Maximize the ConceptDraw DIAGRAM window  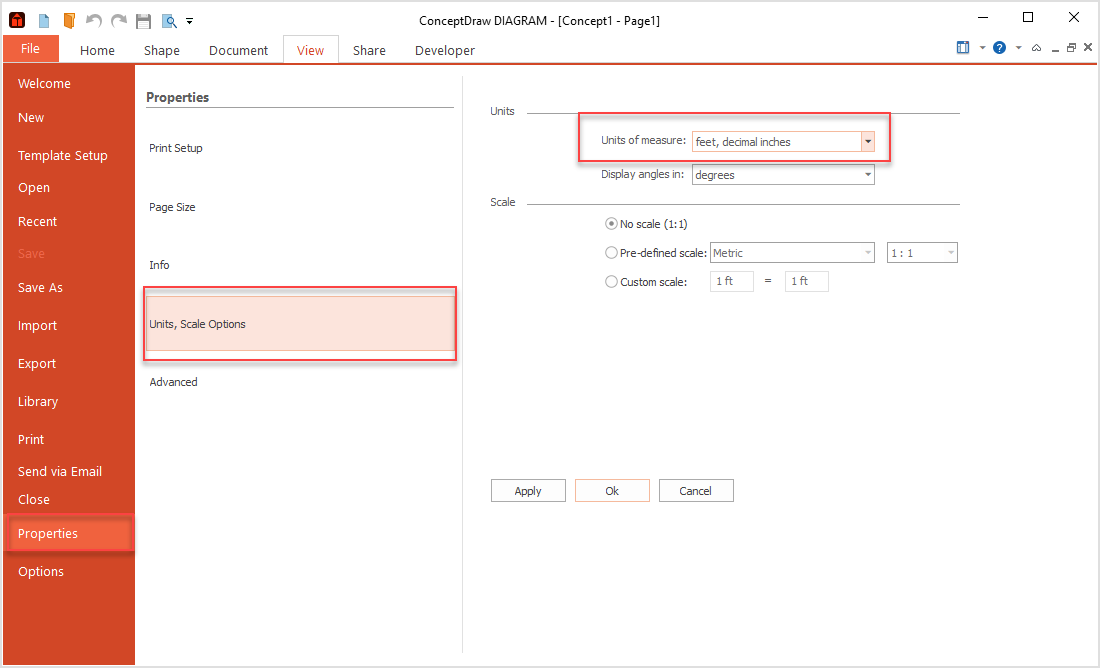[1028, 18]
